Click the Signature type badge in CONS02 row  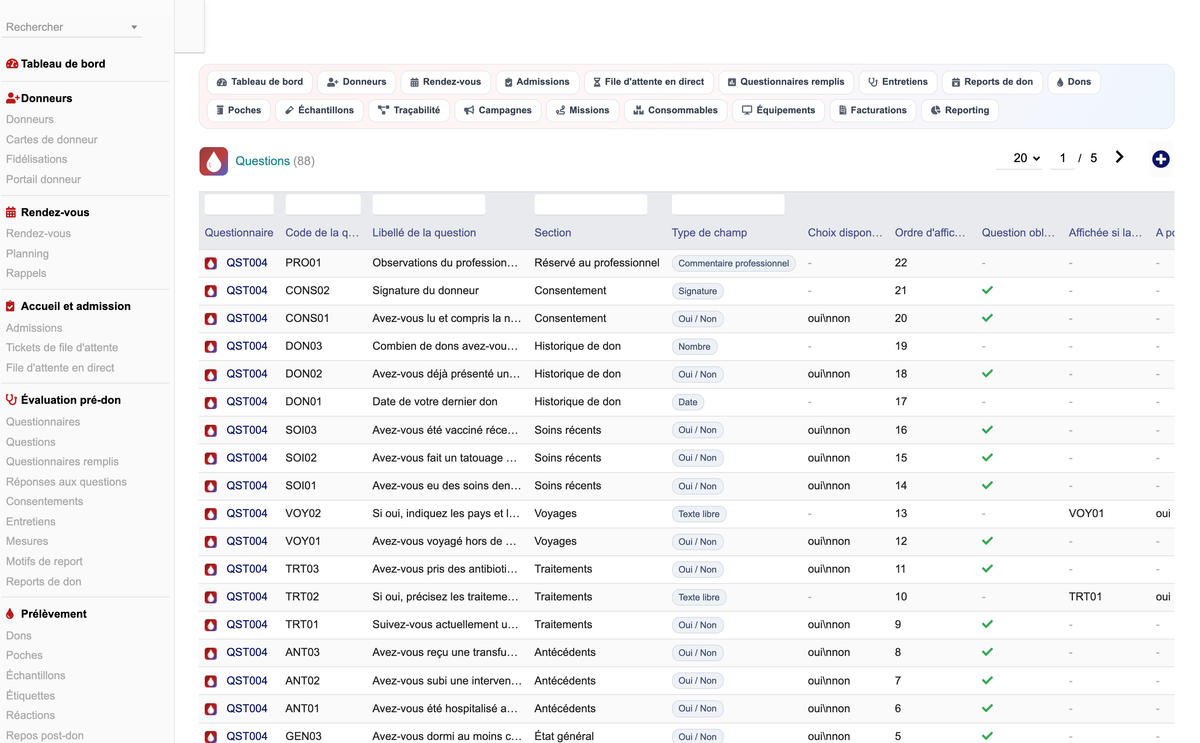click(x=698, y=291)
